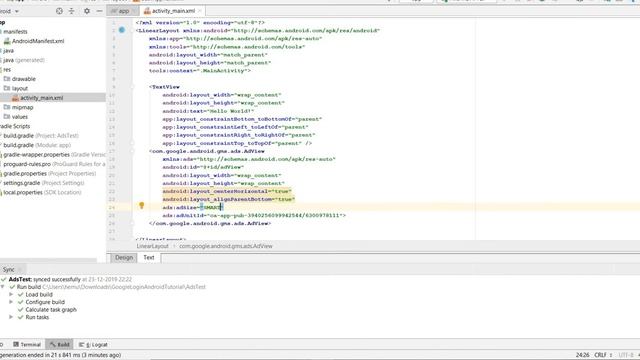The height and width of the screenshot is (360, 640).
Task: Select the res folder
Action: [7, 69]
